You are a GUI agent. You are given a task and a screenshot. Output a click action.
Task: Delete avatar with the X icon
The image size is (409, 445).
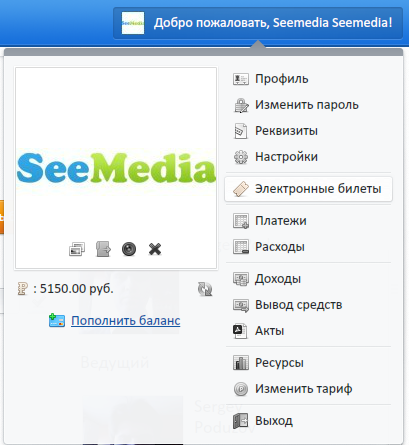pos(155,249)
